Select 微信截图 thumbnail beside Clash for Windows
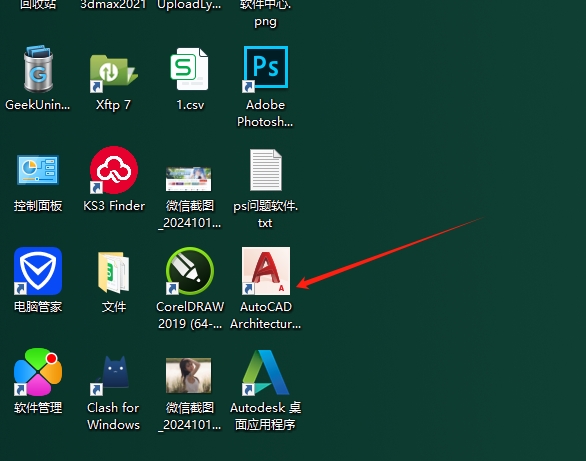 [188, 375]
